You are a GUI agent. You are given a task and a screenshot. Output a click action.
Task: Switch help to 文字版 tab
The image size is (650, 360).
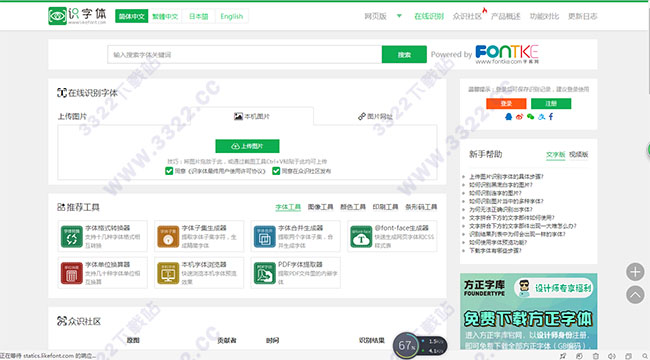[x=555, y=155]
